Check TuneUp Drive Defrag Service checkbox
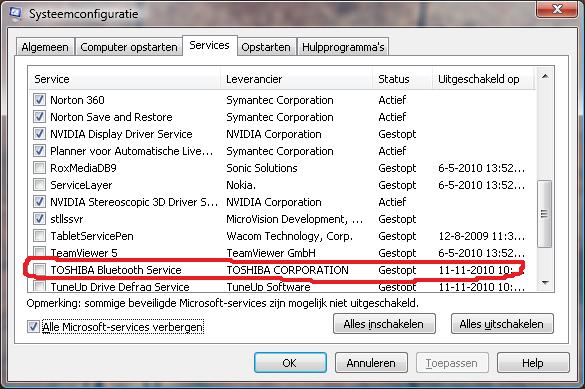The image size is (585, 389). pyautogui.click(x=39, y=286)
